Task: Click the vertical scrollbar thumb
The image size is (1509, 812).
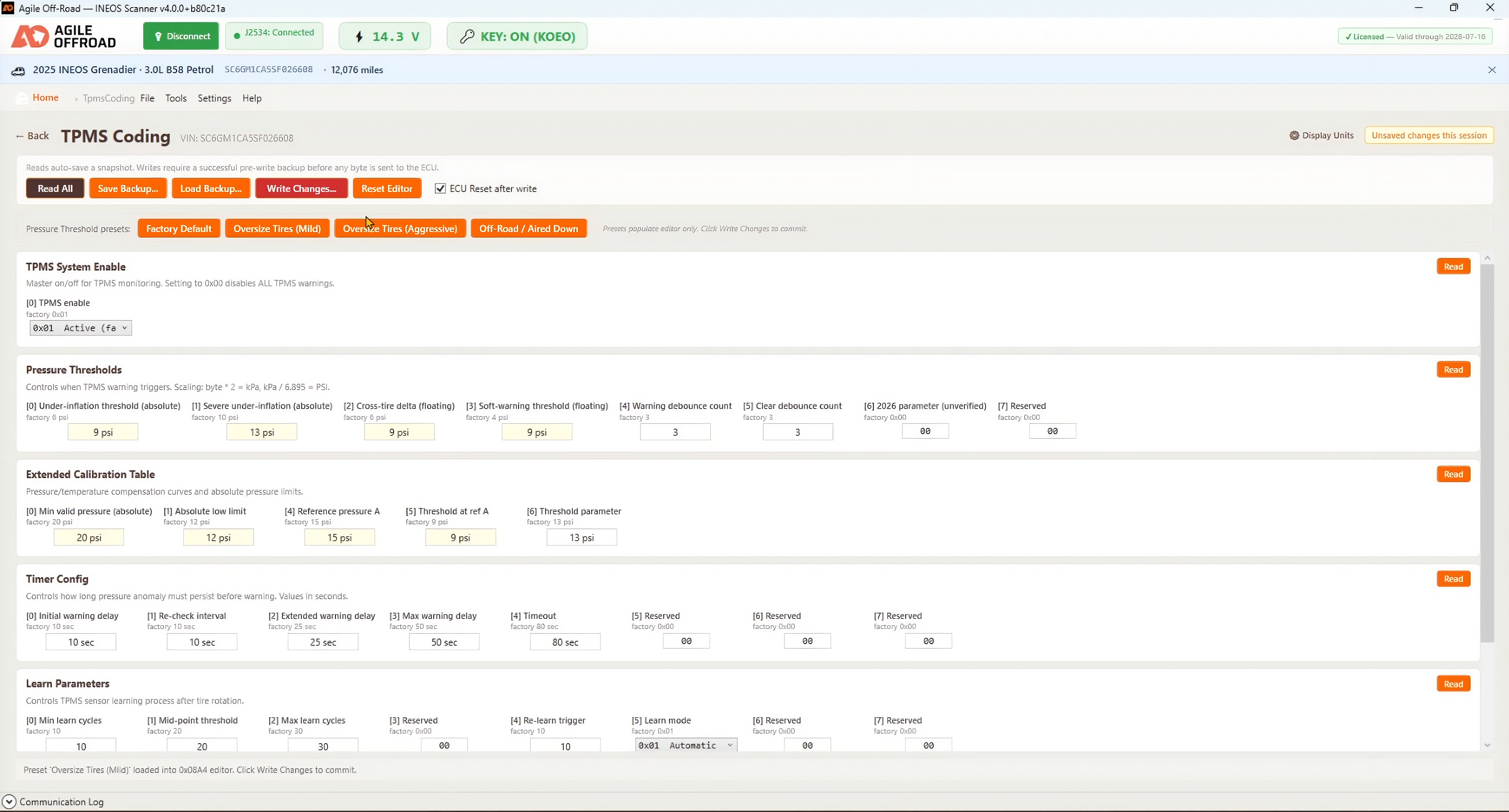Action: coord(1487,453)
